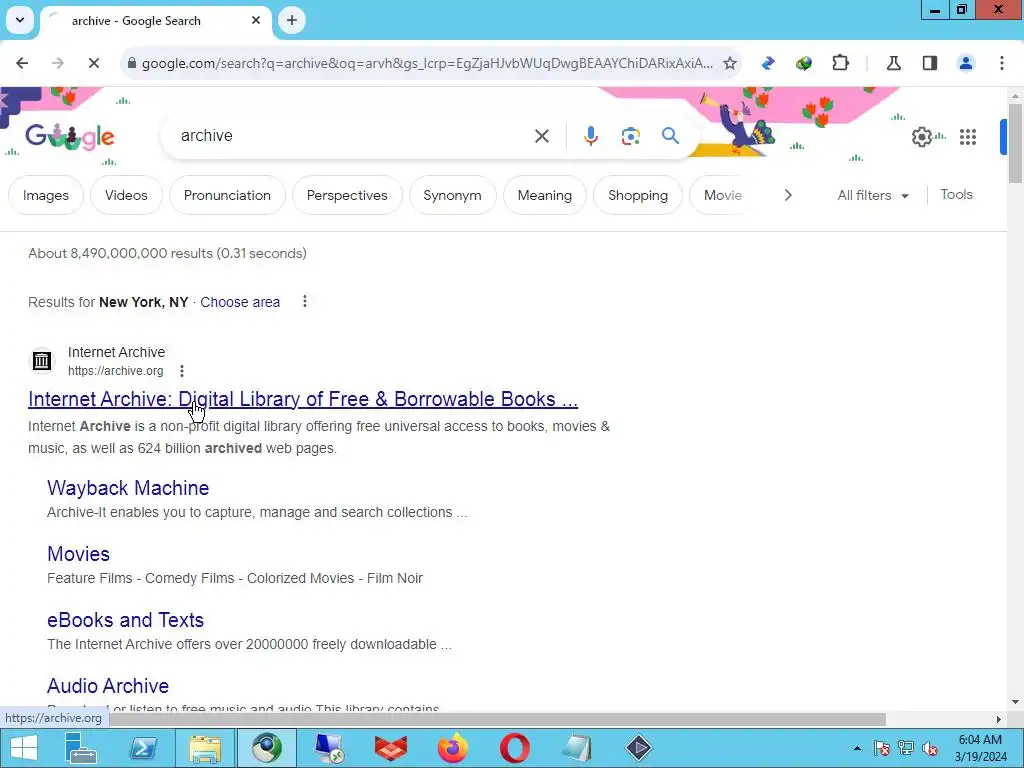Select the Synonym filter chip
This screenshot has width=1024, height=768.
pos(453,195)
